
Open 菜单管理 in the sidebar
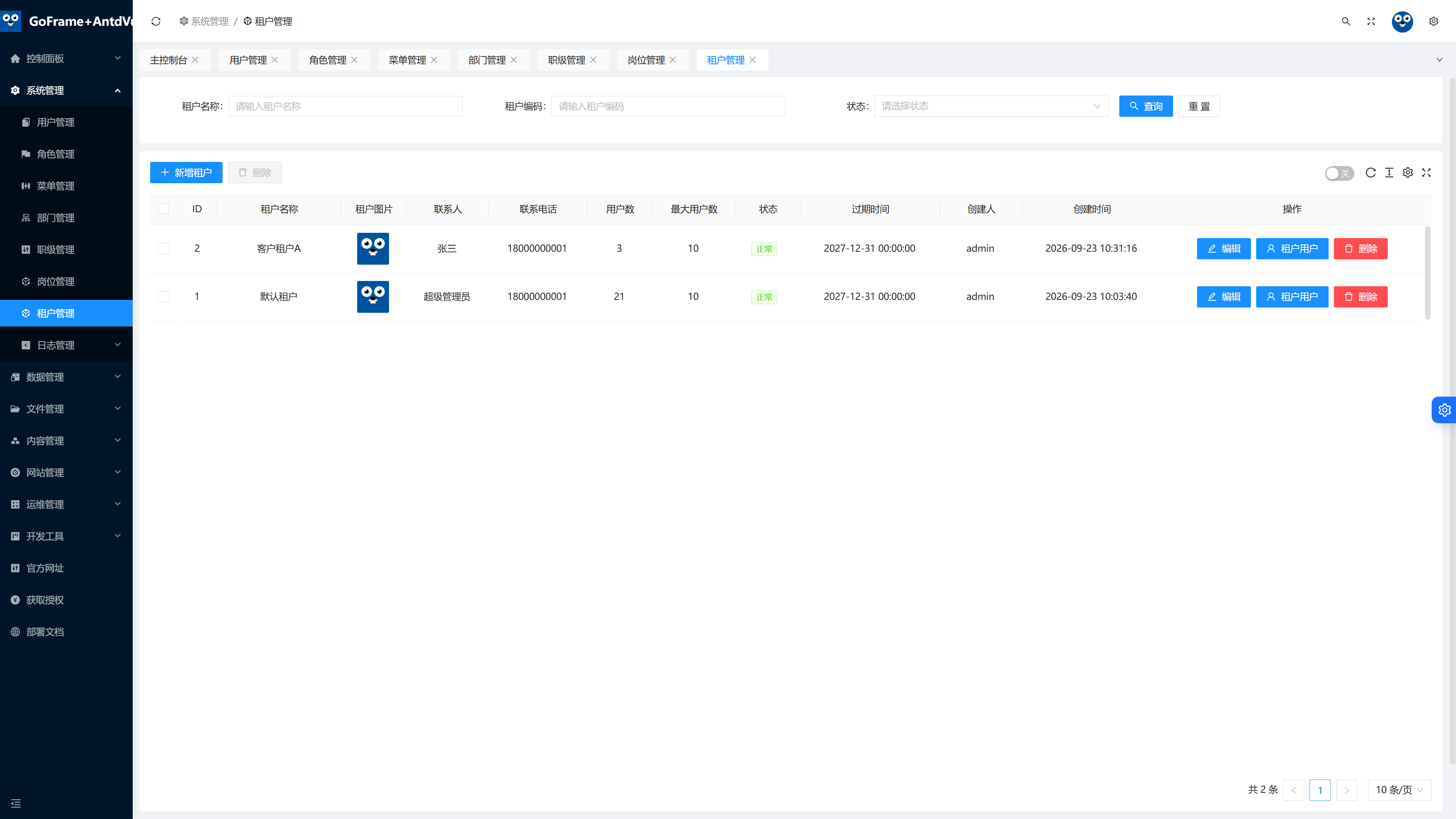(66, 186)
